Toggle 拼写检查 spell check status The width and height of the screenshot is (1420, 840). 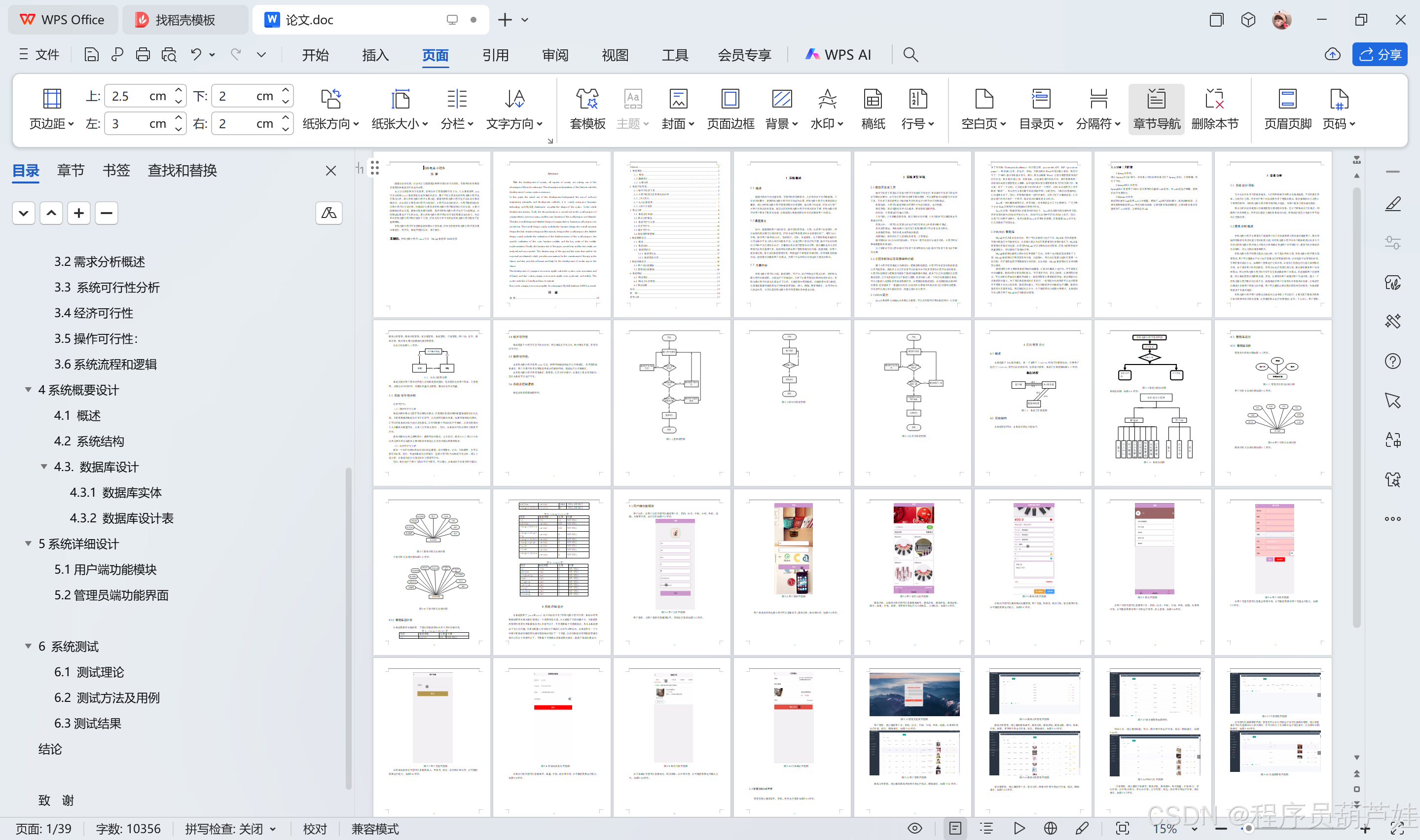click(x=230, y=829)
